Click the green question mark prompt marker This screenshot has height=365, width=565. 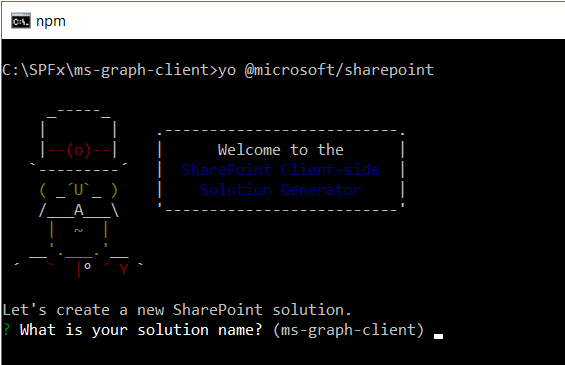pyautogui.click(x=6, y=330)
